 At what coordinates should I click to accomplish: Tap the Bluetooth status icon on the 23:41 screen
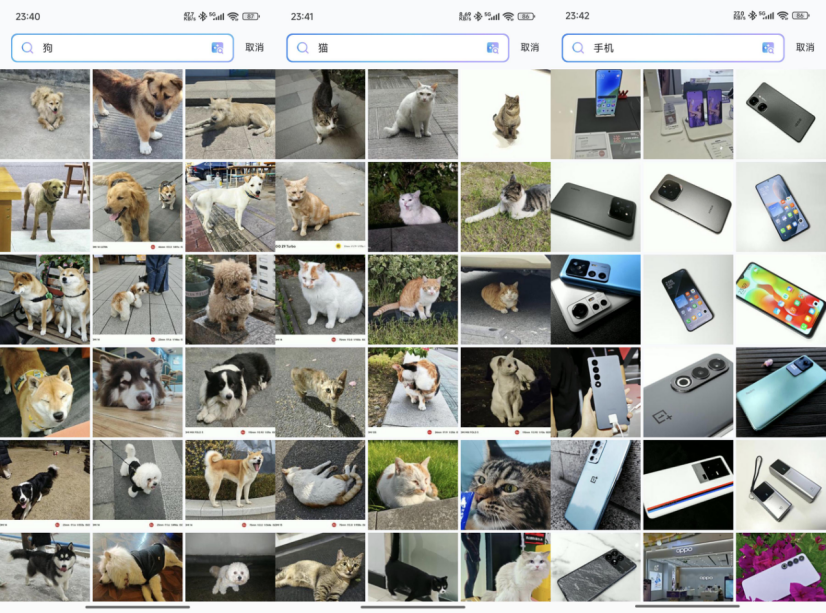click(478, 16)
